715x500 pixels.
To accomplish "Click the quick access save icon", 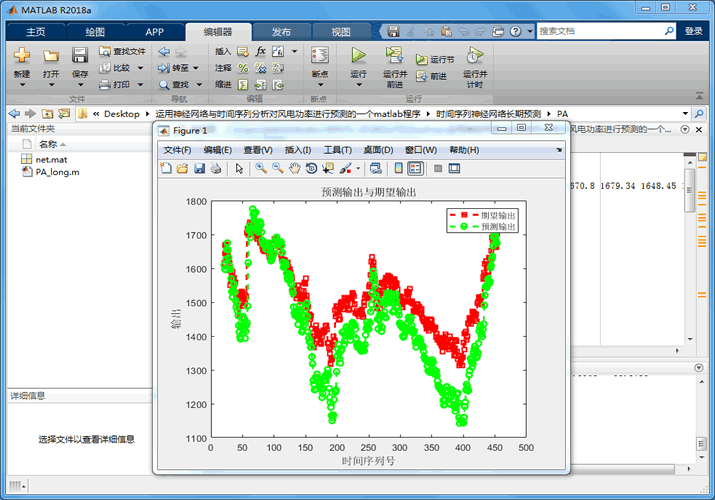I will pos(394,31).
